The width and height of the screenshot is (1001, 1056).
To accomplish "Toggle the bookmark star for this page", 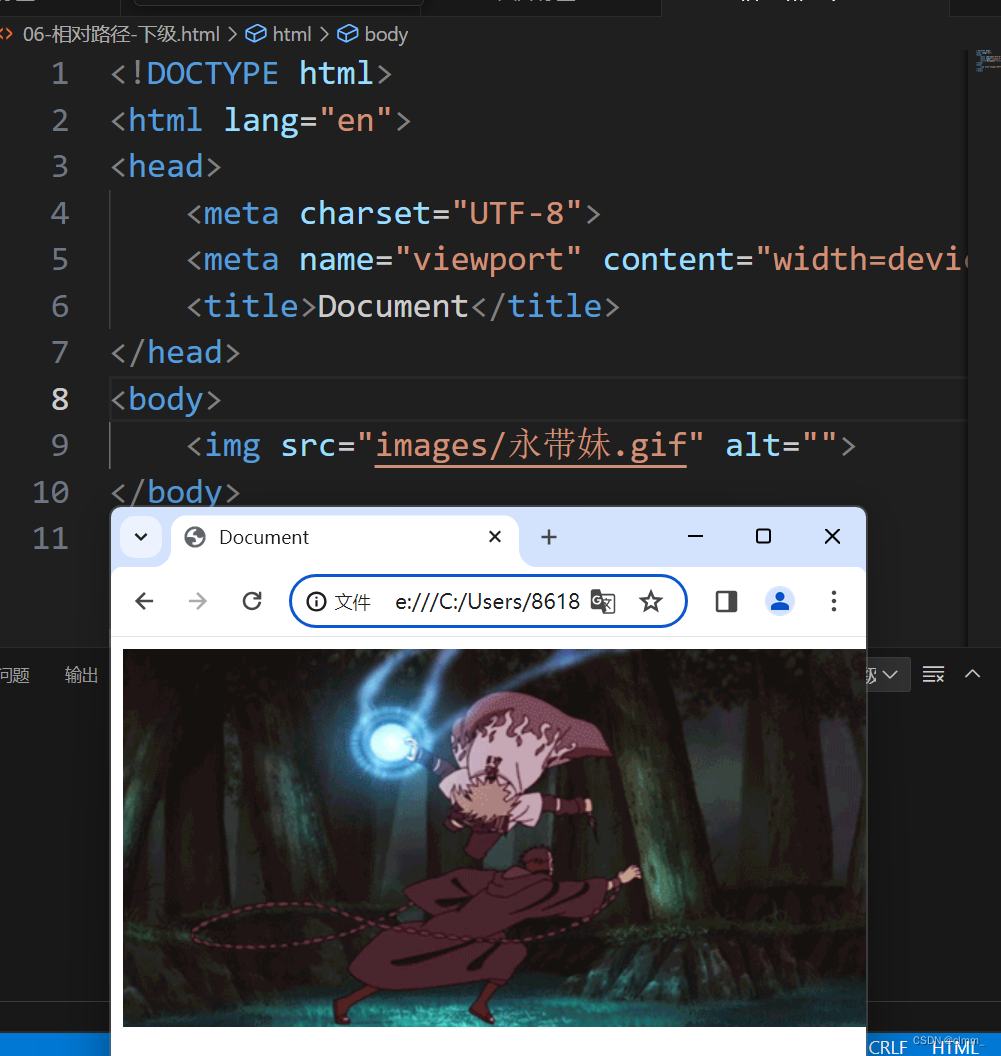I will tap(651, 601).
